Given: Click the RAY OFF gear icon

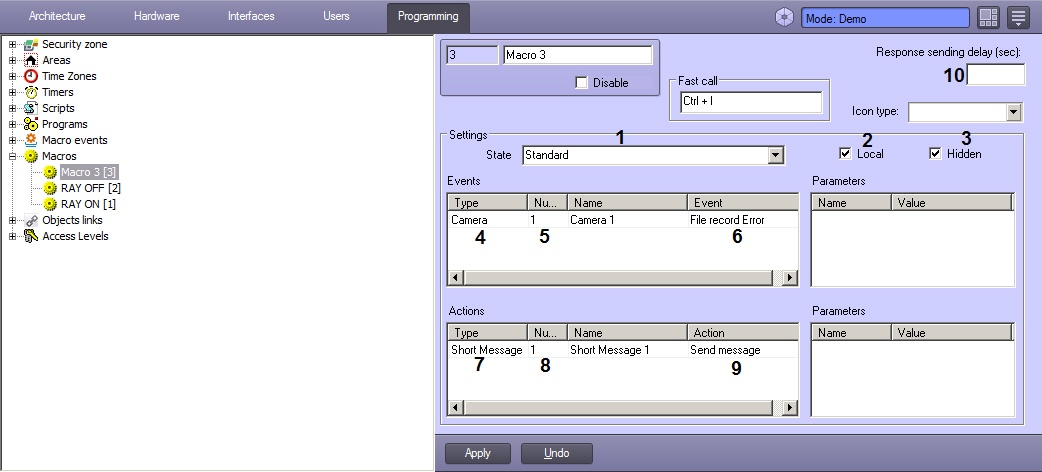Looking at the screenshot, I should (x=50, y=188).
